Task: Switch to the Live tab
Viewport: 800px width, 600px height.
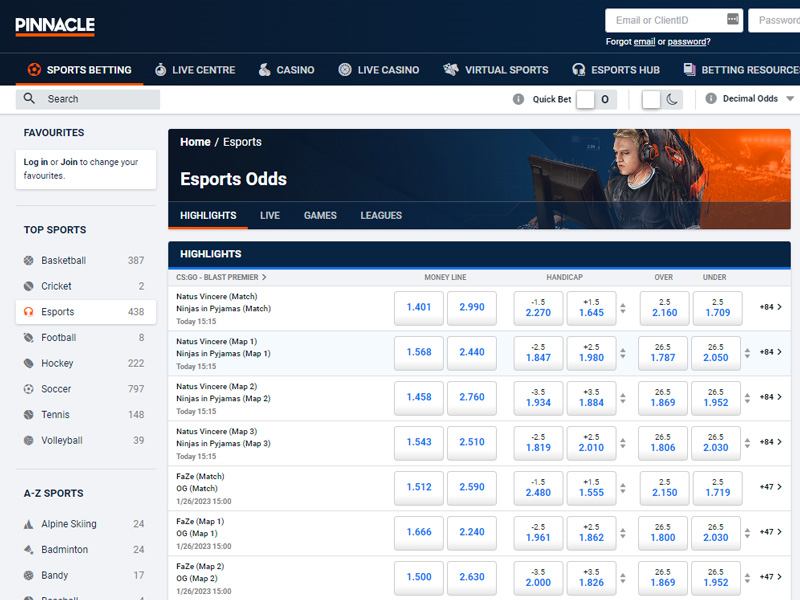Action: point(270,215)
